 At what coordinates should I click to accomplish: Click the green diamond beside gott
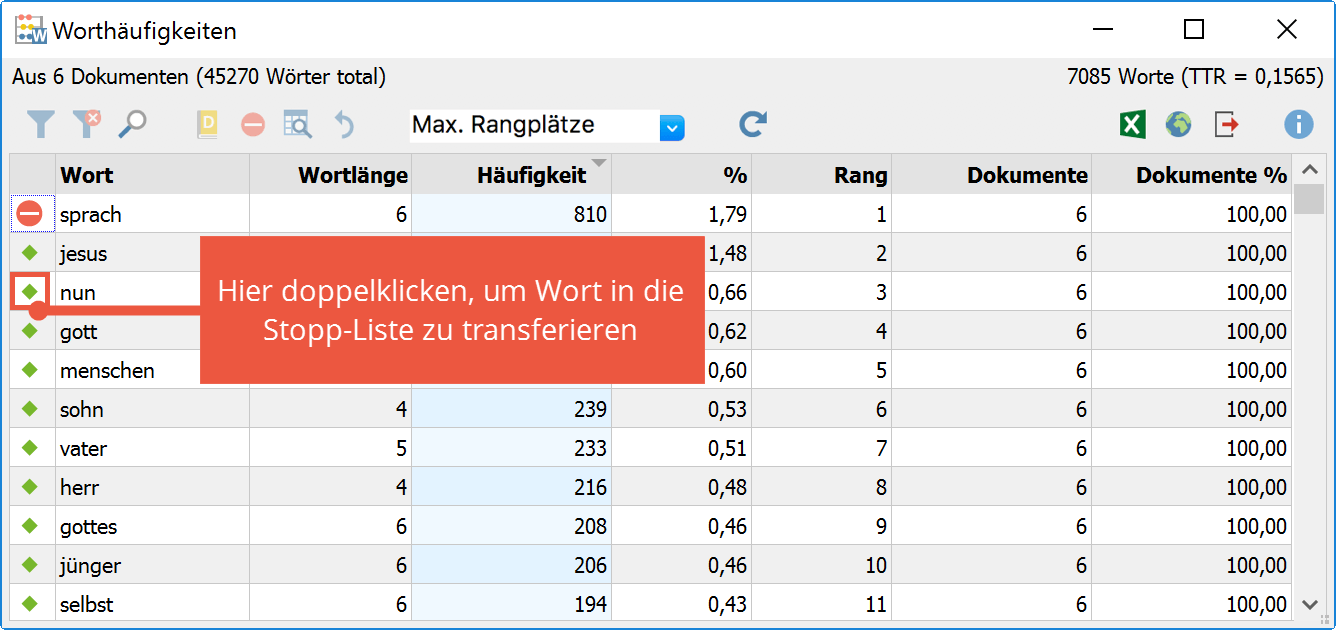tap(30, 330)
